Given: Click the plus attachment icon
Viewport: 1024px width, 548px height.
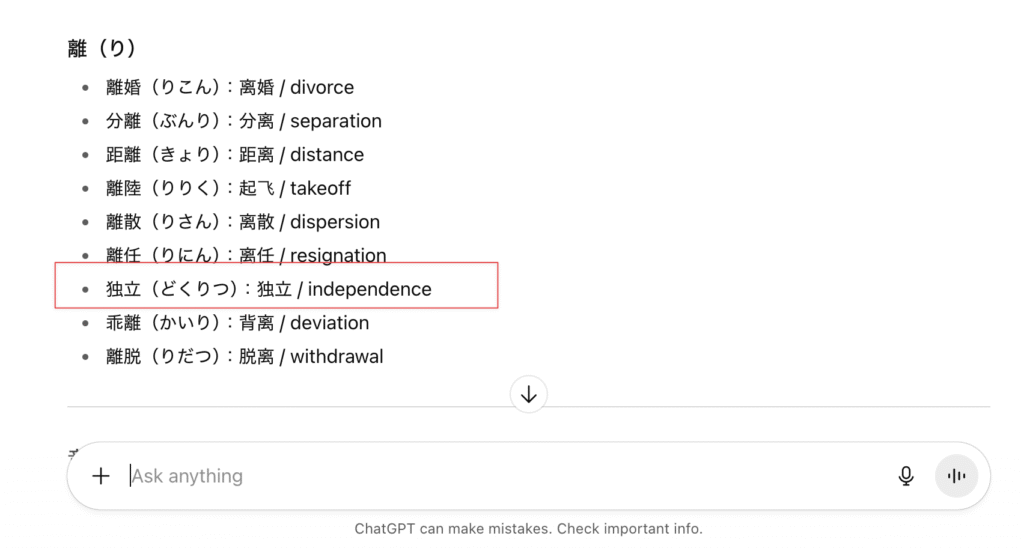Looking at the screenshot, I should pos(100,476).
